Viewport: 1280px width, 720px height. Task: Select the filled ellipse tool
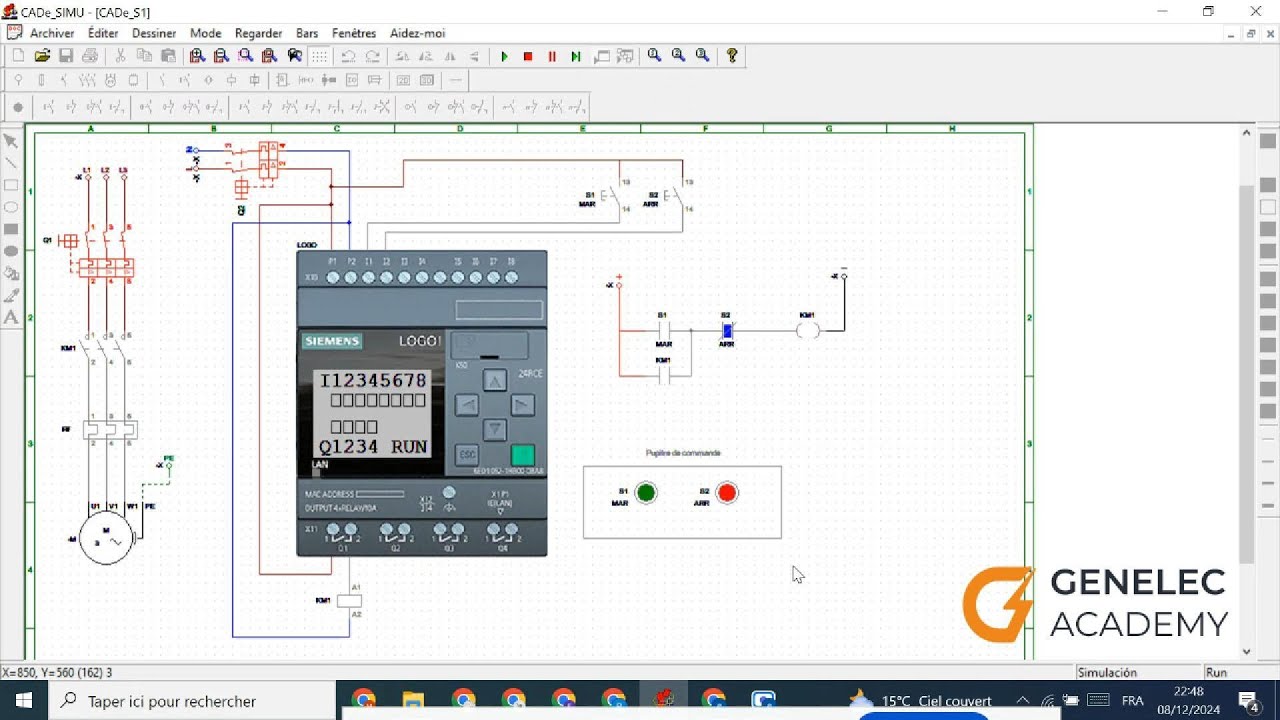click(11, 251)
